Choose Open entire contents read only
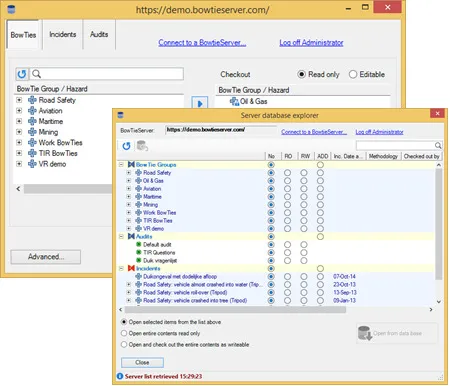 pyautogui.click(x=124, y=333)
